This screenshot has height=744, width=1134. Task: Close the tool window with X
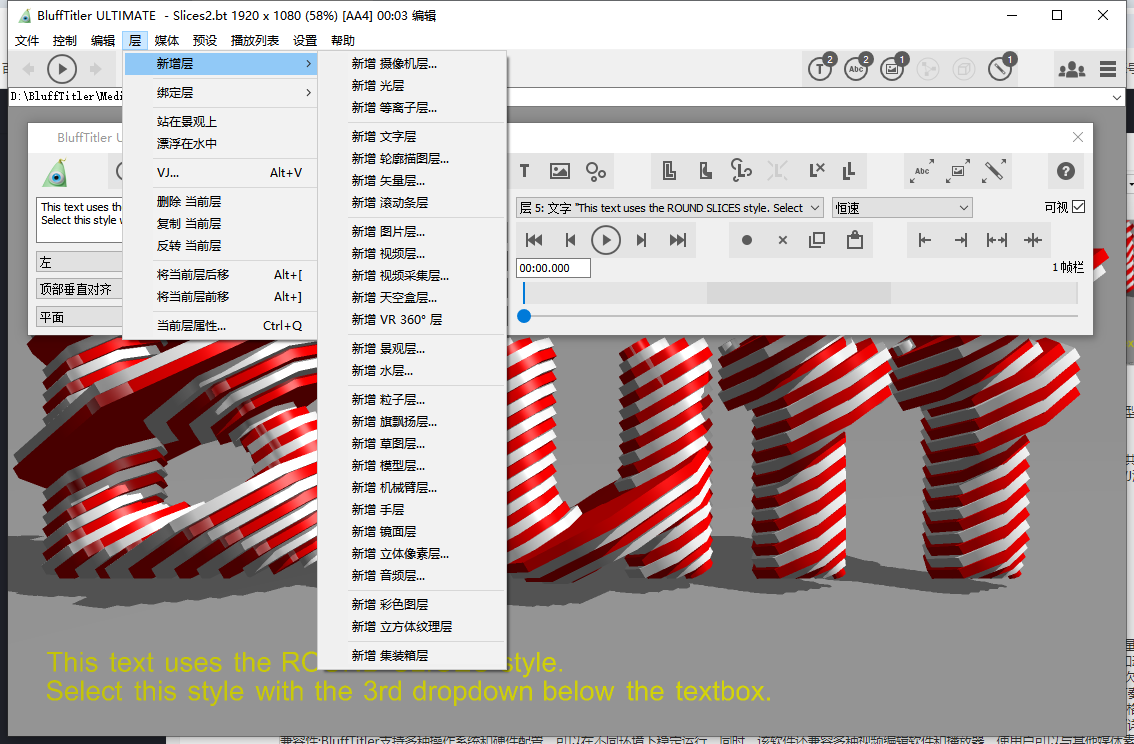(1078, 137)
